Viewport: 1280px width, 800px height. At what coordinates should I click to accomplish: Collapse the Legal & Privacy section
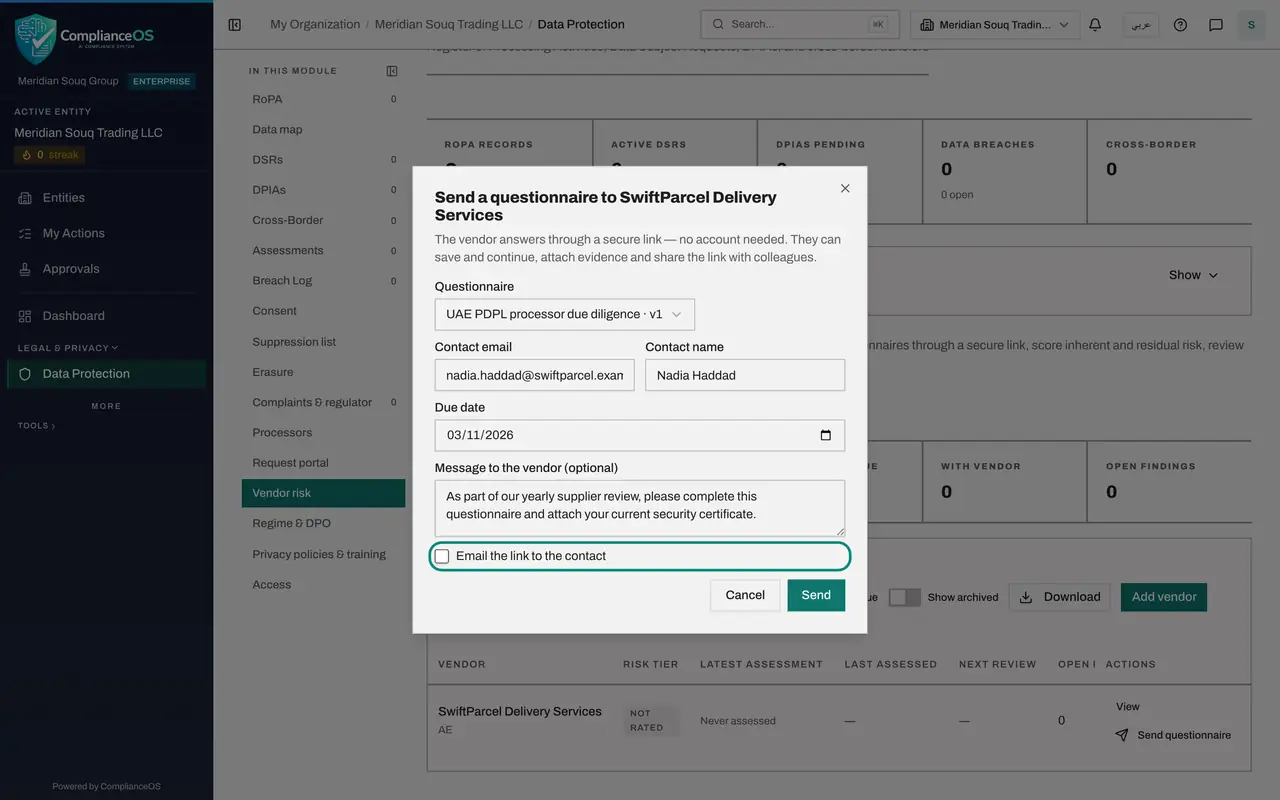click(x=67, y=348)
